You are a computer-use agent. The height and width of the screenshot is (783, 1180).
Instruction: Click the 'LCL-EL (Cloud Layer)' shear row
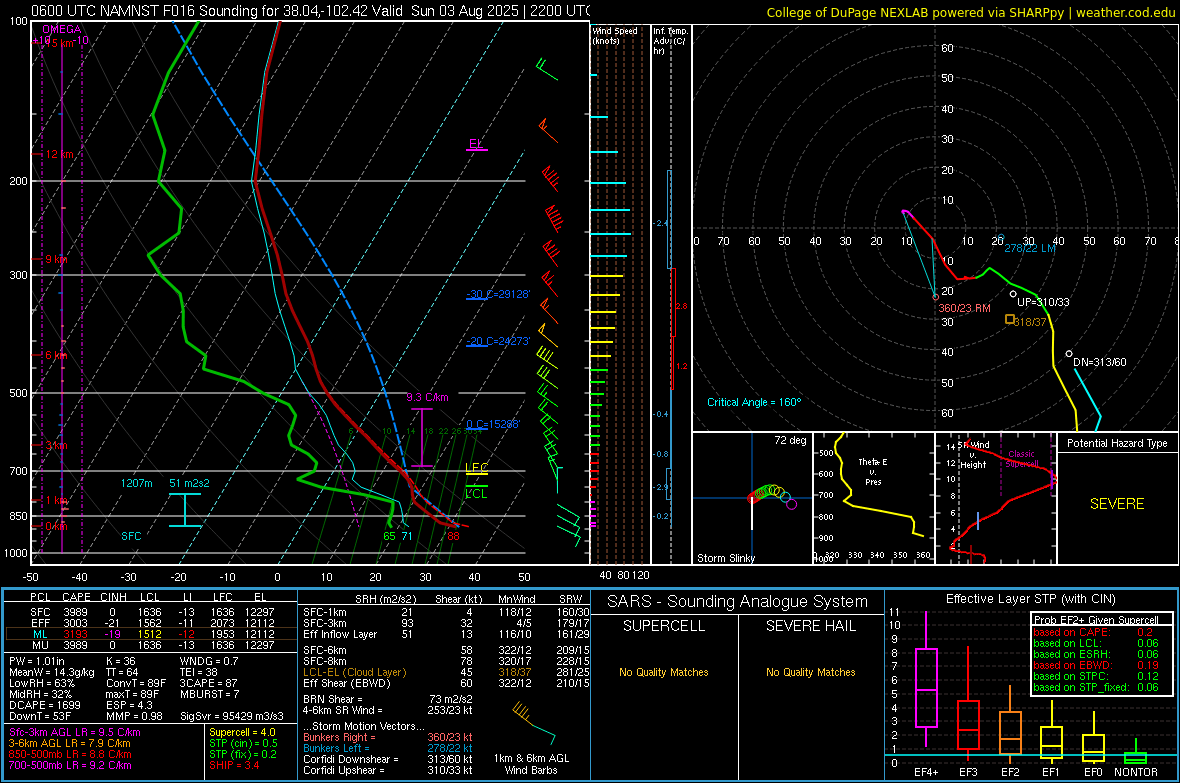coord(446,672)
